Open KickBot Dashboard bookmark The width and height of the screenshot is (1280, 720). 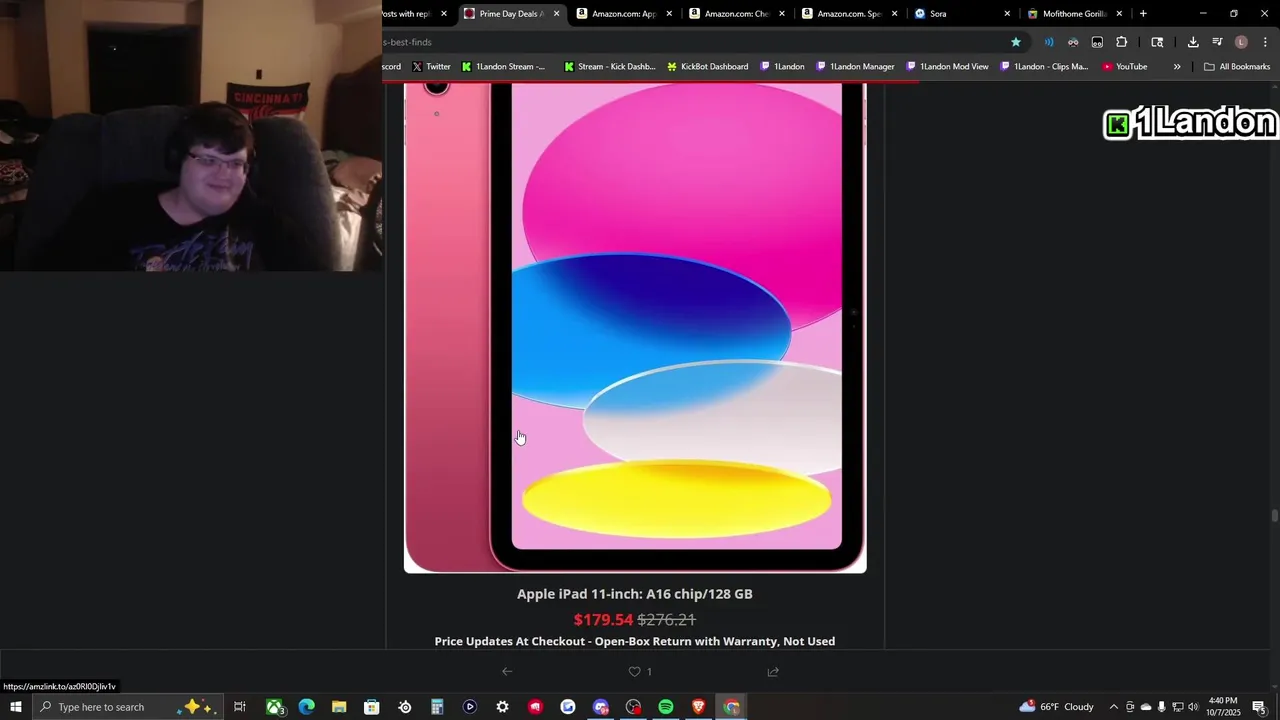[x=708, y=67]
